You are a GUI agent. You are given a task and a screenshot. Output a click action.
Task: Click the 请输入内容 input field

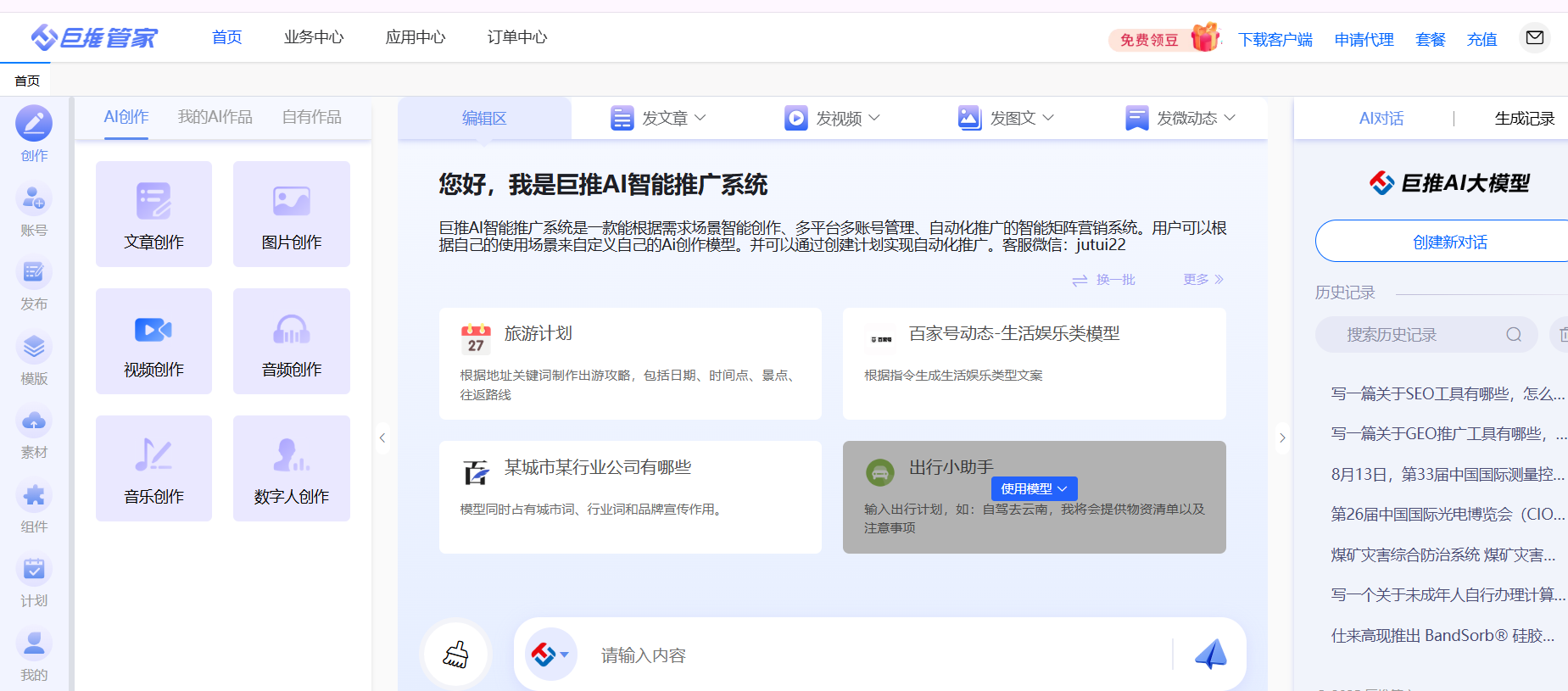882,655
